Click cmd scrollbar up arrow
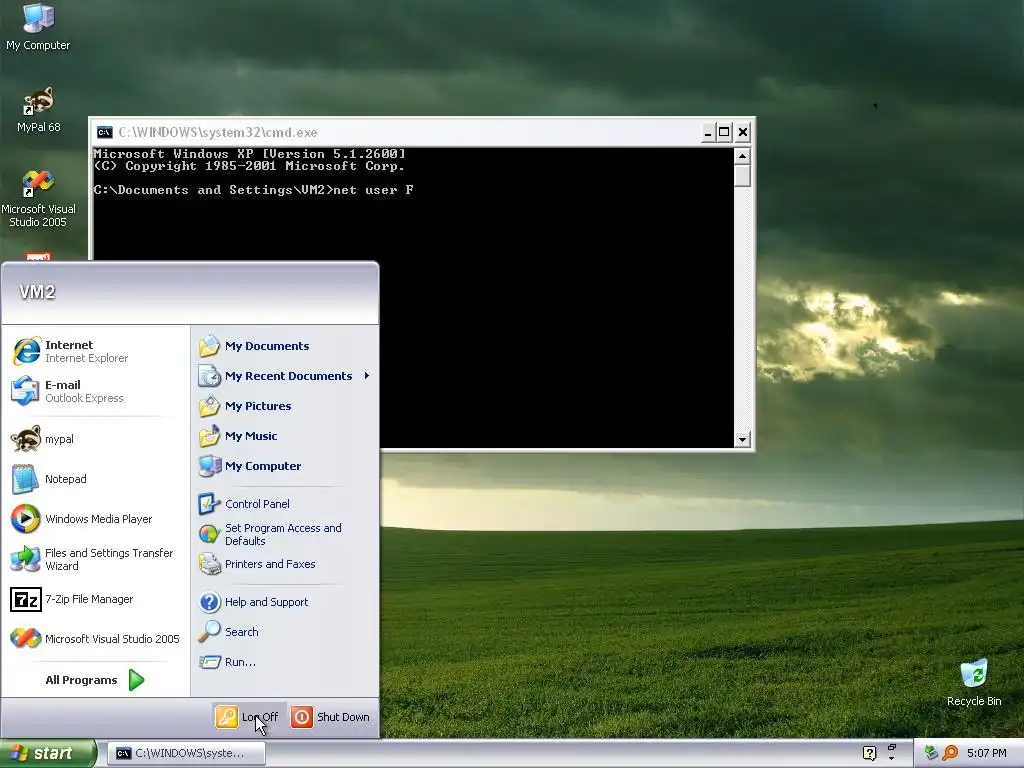 pos(741,155)
